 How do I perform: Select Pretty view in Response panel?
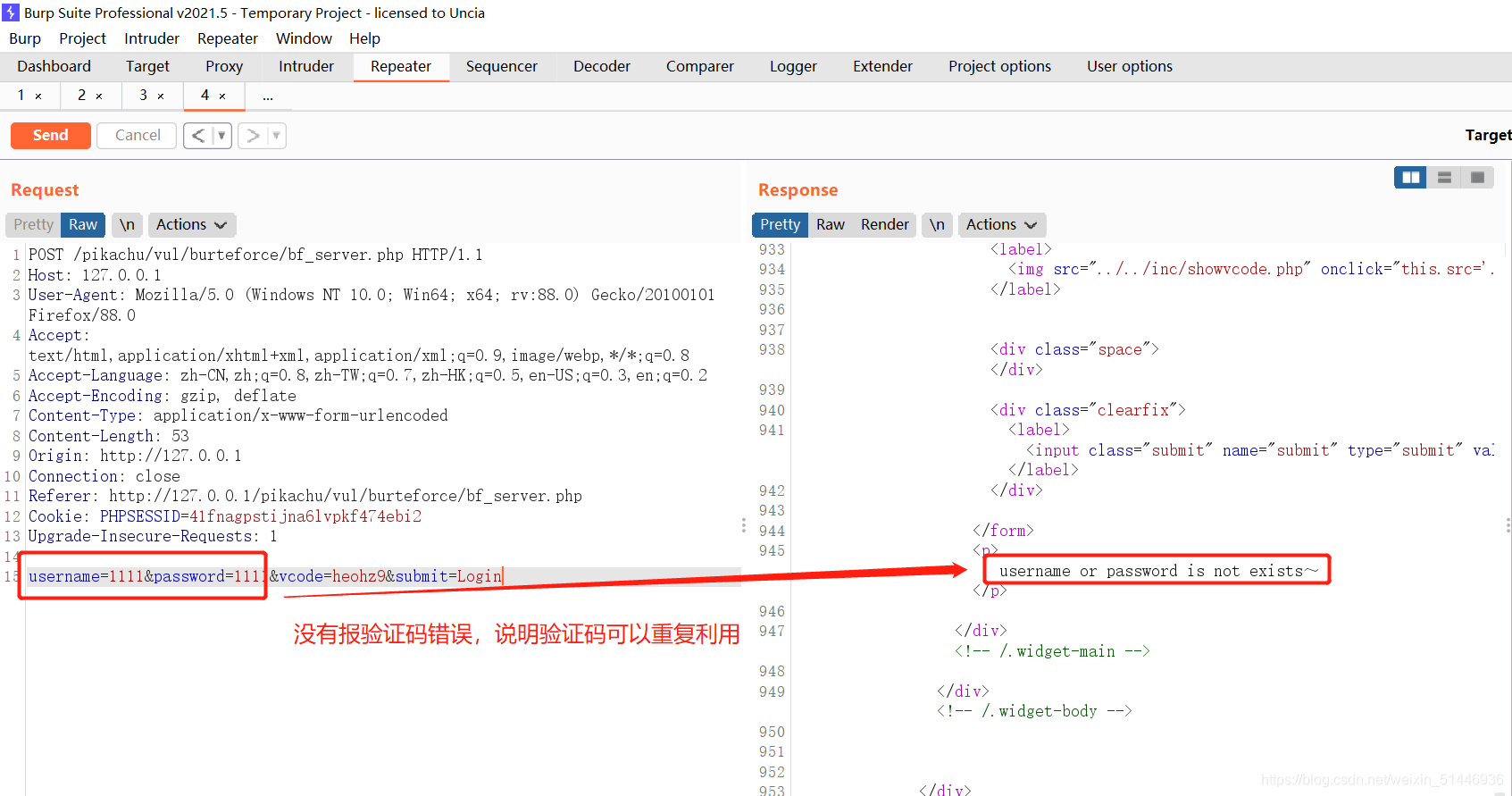tap(781, 224)
